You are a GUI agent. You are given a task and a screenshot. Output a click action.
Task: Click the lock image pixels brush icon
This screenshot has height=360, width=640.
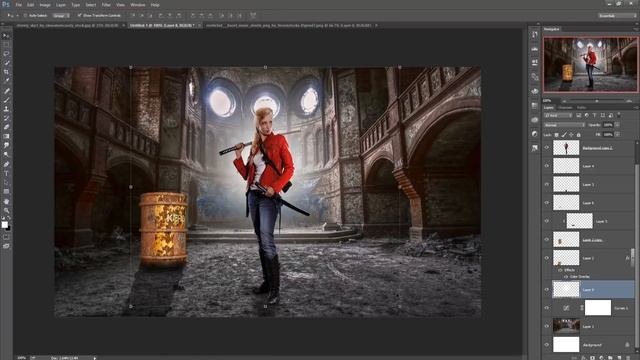[564, 135]
